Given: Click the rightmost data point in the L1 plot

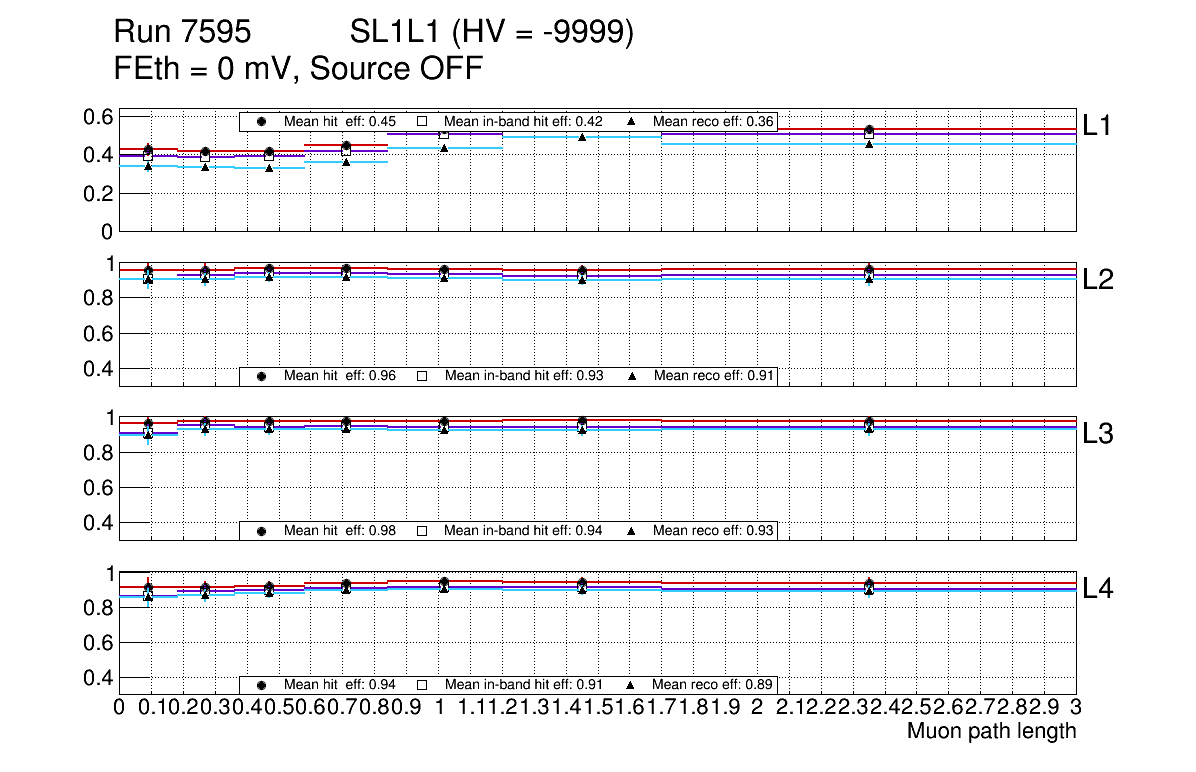Looking at the screenshot, I should (x=869, y=131).
